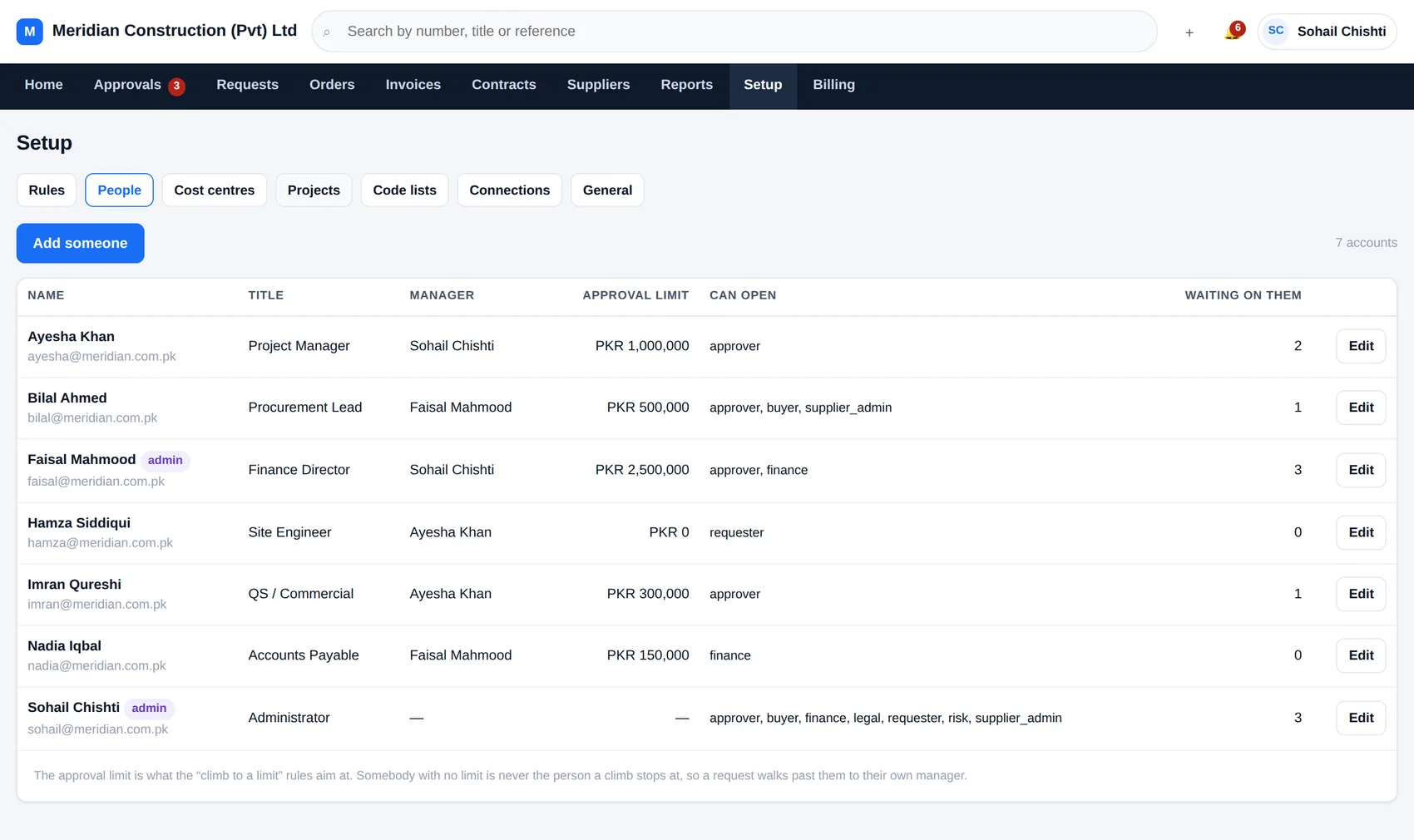Click the name Hamza Siddiqui
The width and height of the screenshot is (1414, 840).
[x=79, y=523]
